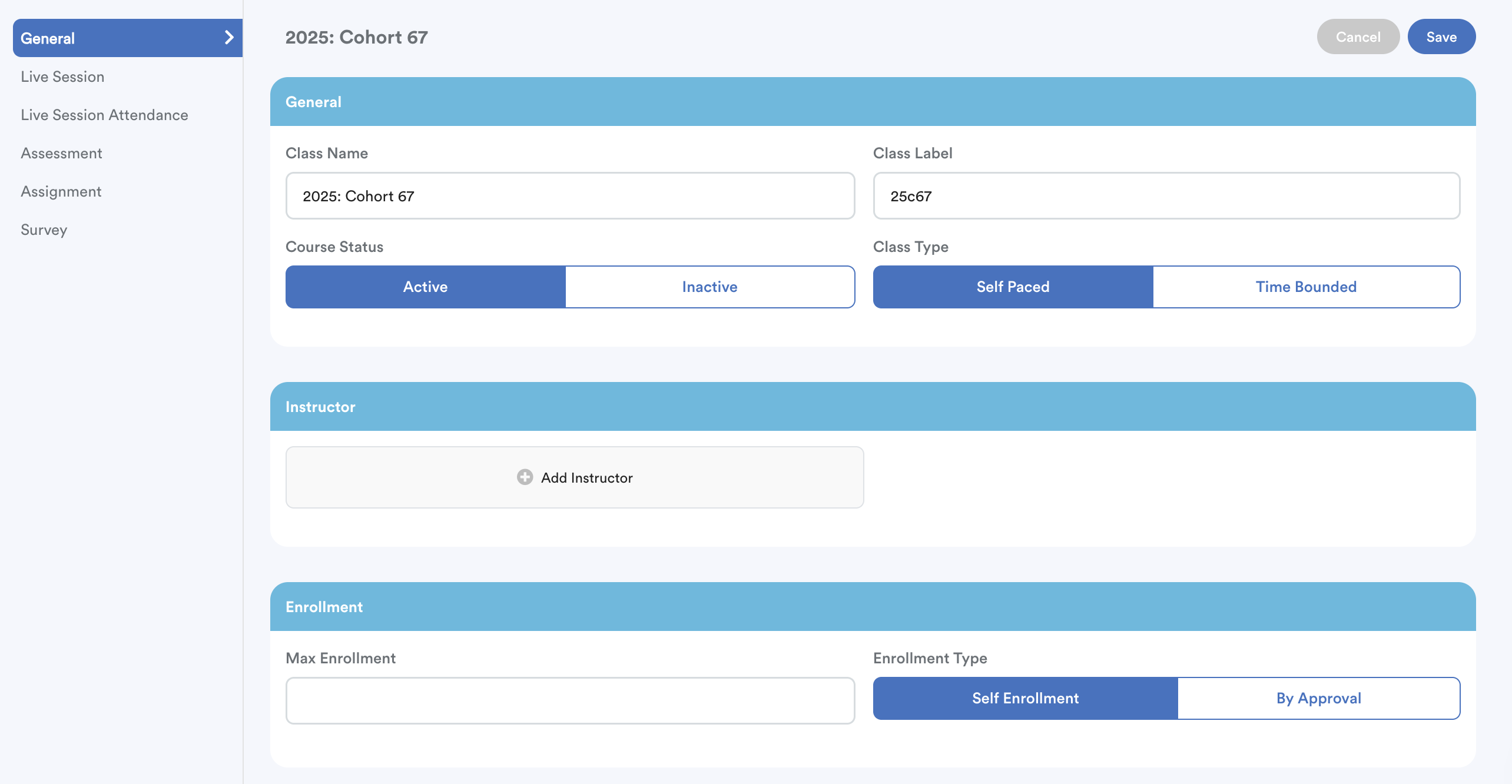Open the Survey sidebar item
Image resolution: width=1512 pixels, height=784 pixels.
[44, 230]
